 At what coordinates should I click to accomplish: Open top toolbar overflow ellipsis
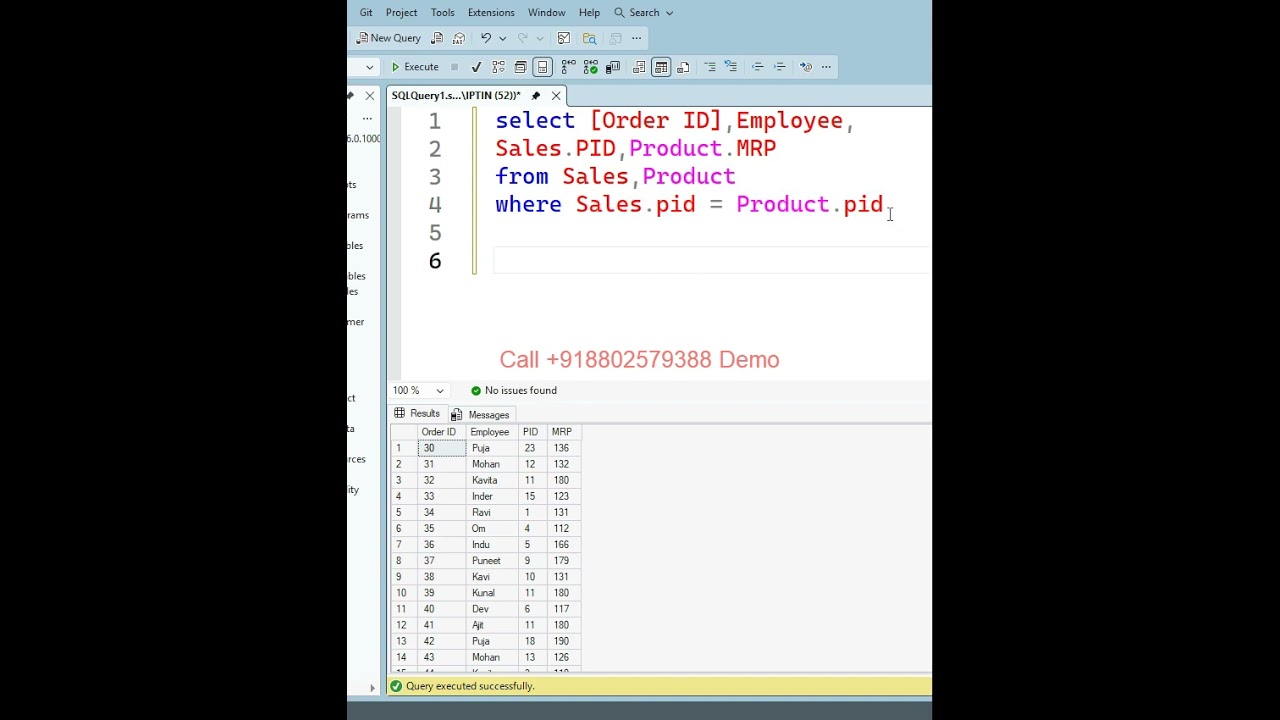click(636, 38)
